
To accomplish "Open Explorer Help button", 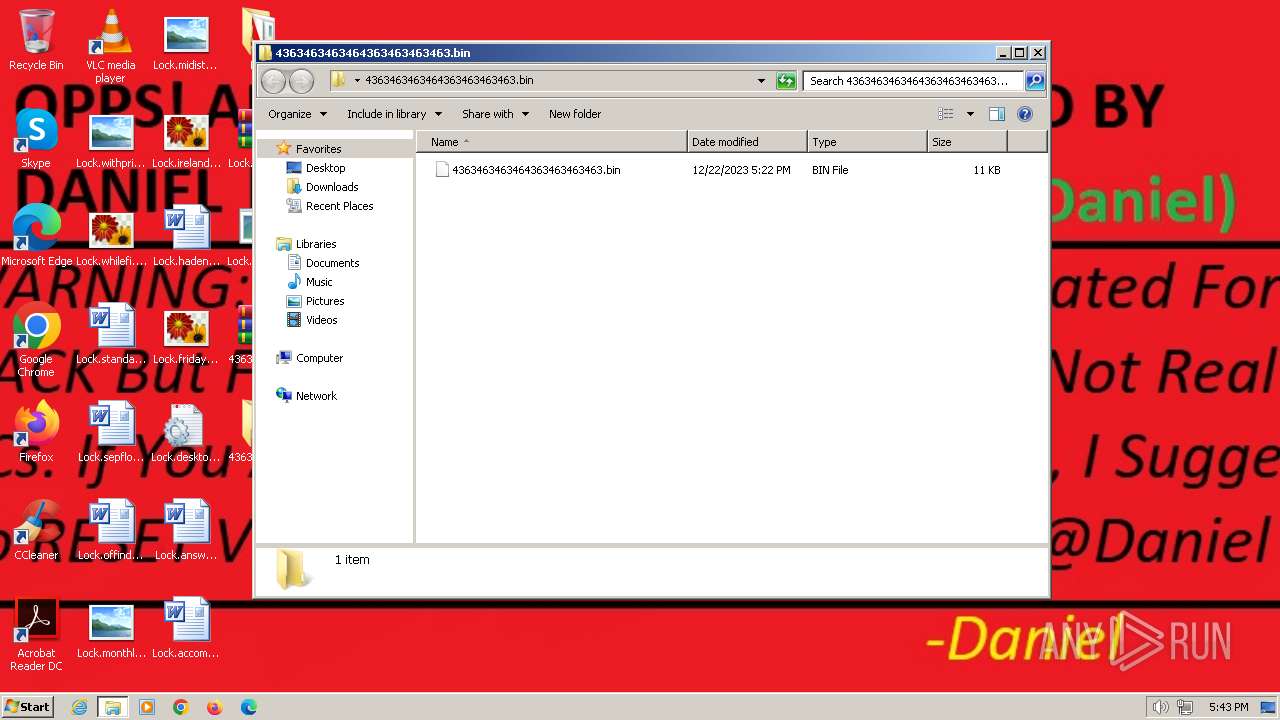I will coord(1024,114).
